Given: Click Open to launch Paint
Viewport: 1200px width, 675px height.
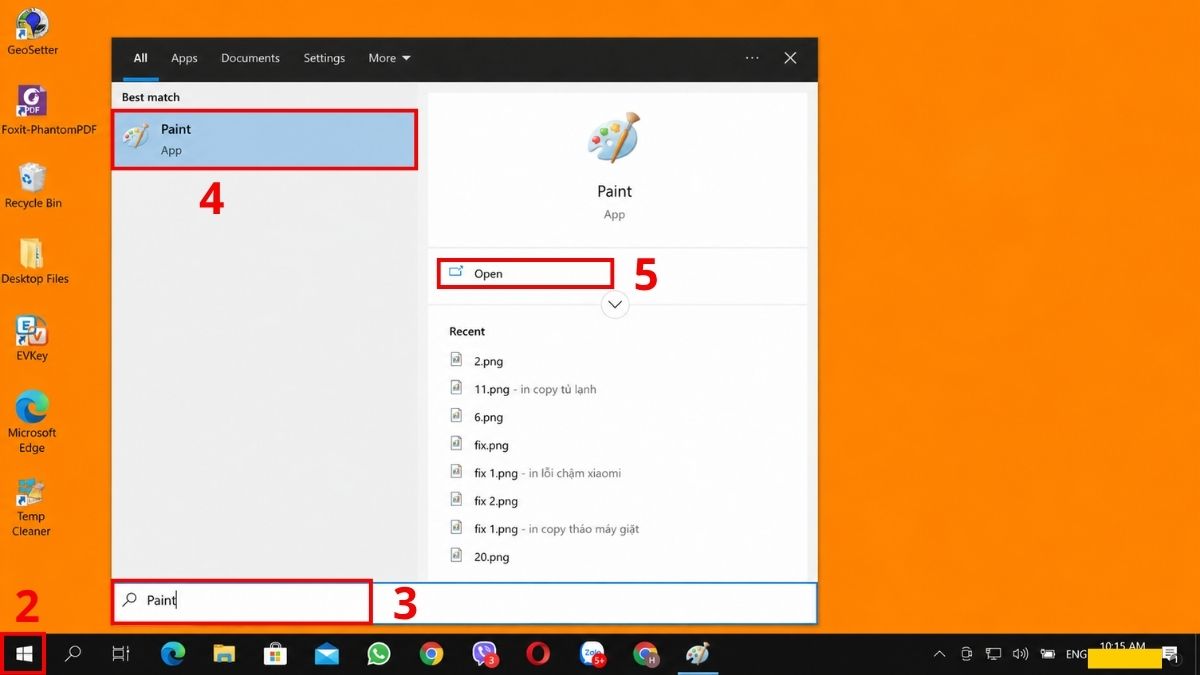Looking at the screenshot, I should (x=525, y=273).
